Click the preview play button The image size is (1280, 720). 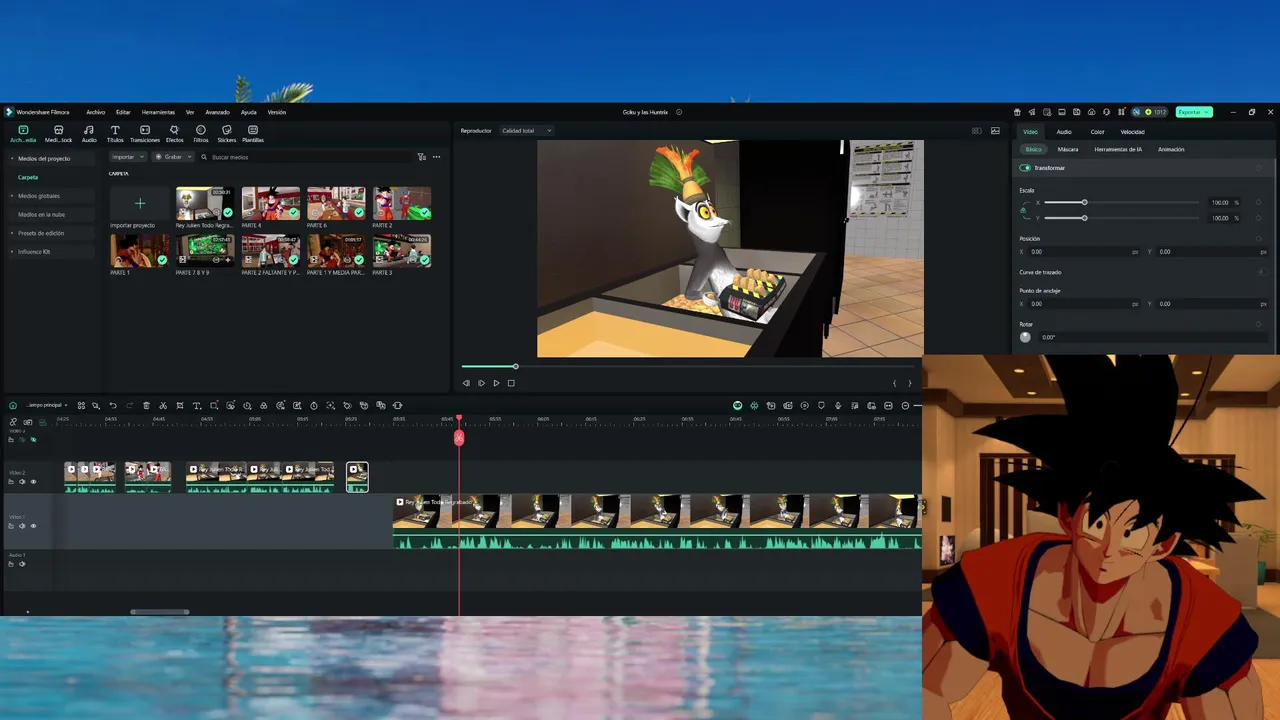(496, 383)
